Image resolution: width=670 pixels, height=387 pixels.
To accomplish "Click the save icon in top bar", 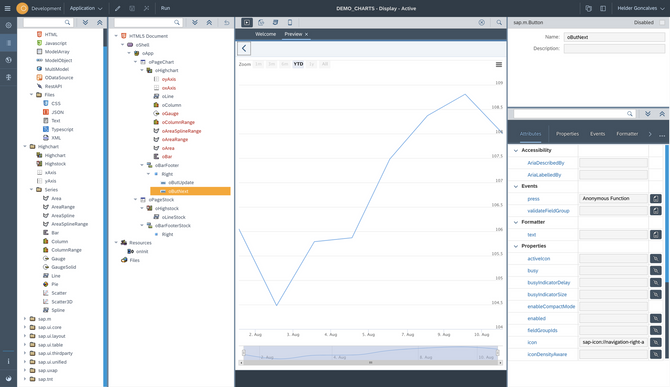I will pyautogui.click(x=132, y=8).
